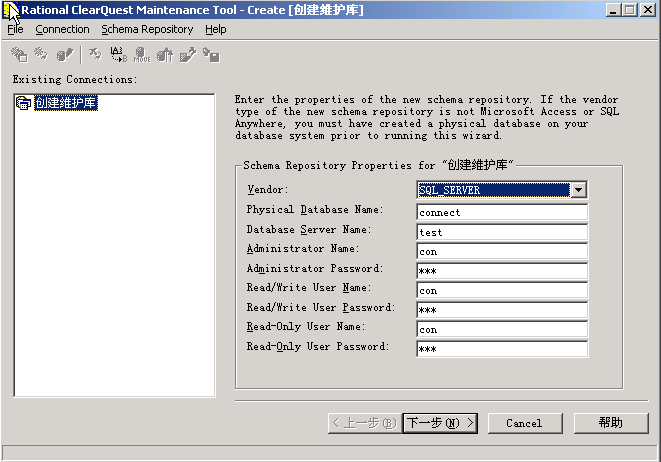This screenshot has height=462, width=661.
Task: Click the rename connection A-to-B toolbar icon
Action: [x=119, y=55]
